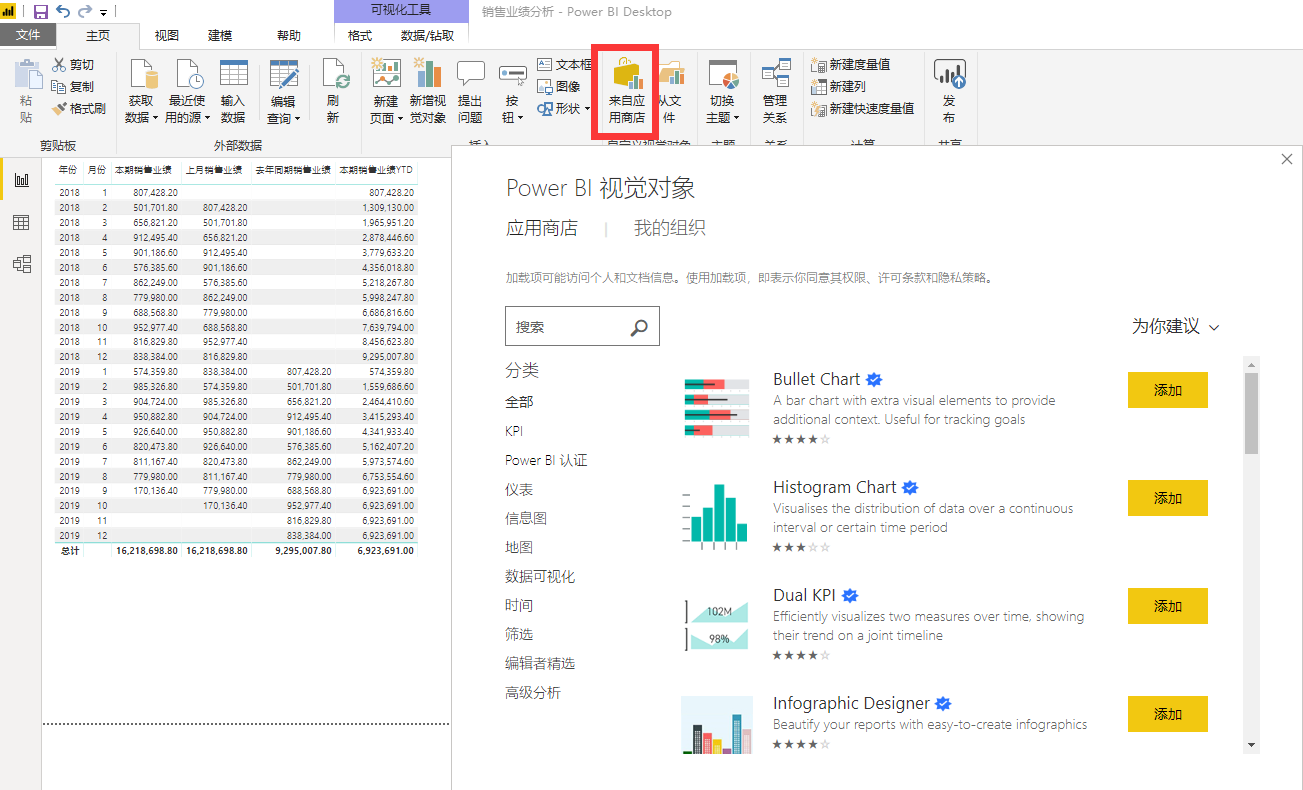
Task: Click the Dual KPI title link
Action: pyautogui.click(x=804, y=595)
